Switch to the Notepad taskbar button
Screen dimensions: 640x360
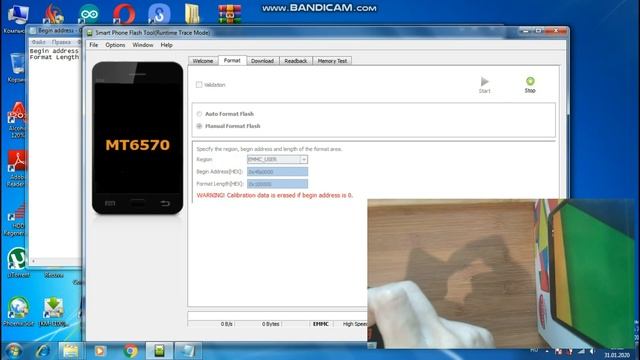[x=188, y=351]
